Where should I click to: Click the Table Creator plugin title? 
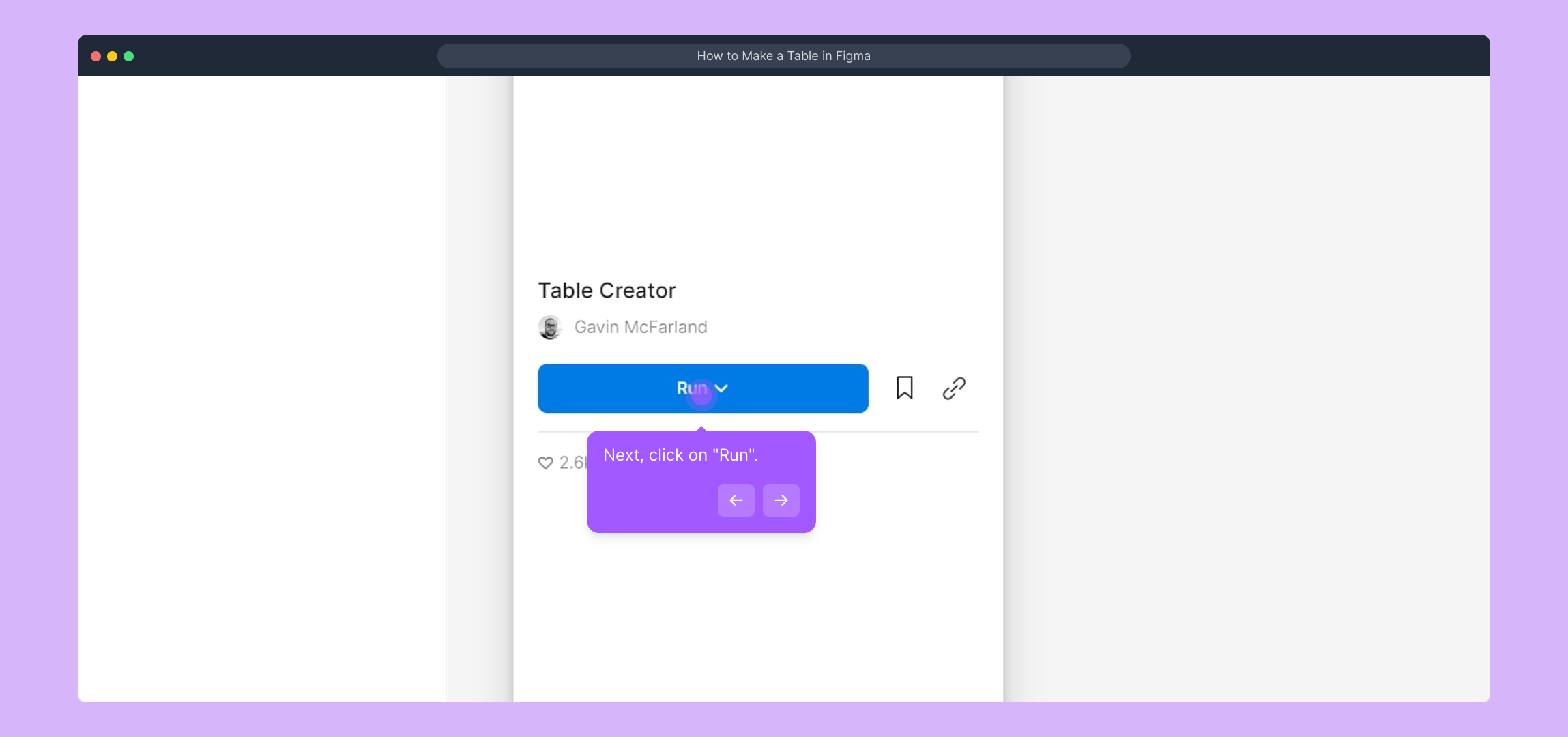tap(607, 291)
